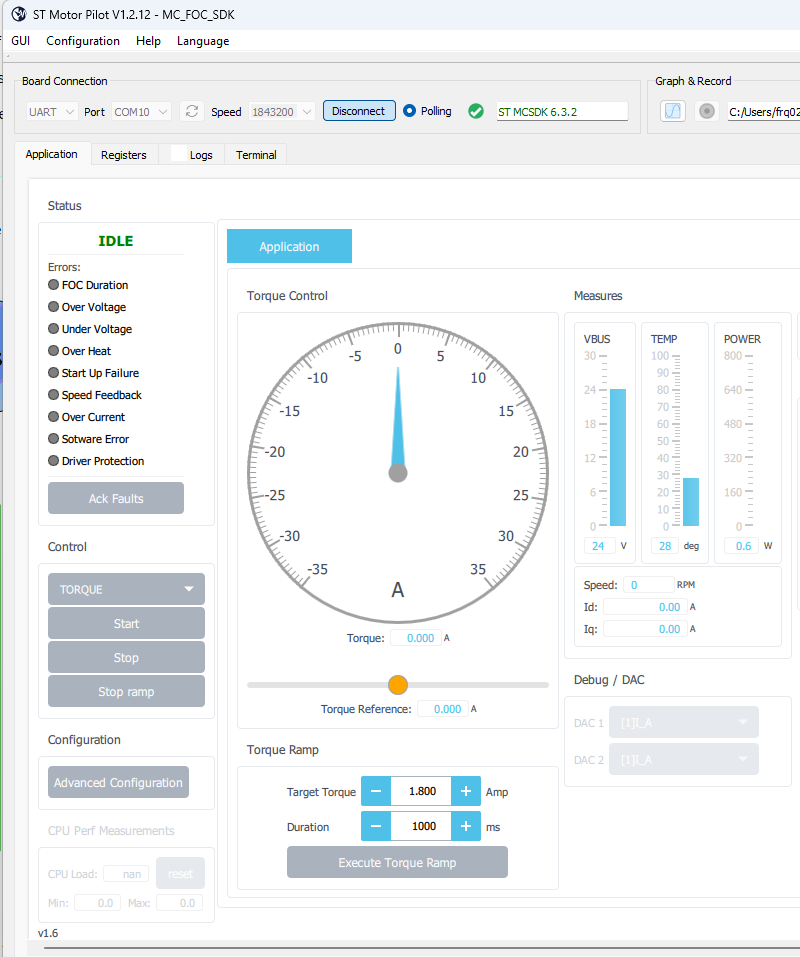Expand the TORQUE control mode dropdown

pos(126,589)
